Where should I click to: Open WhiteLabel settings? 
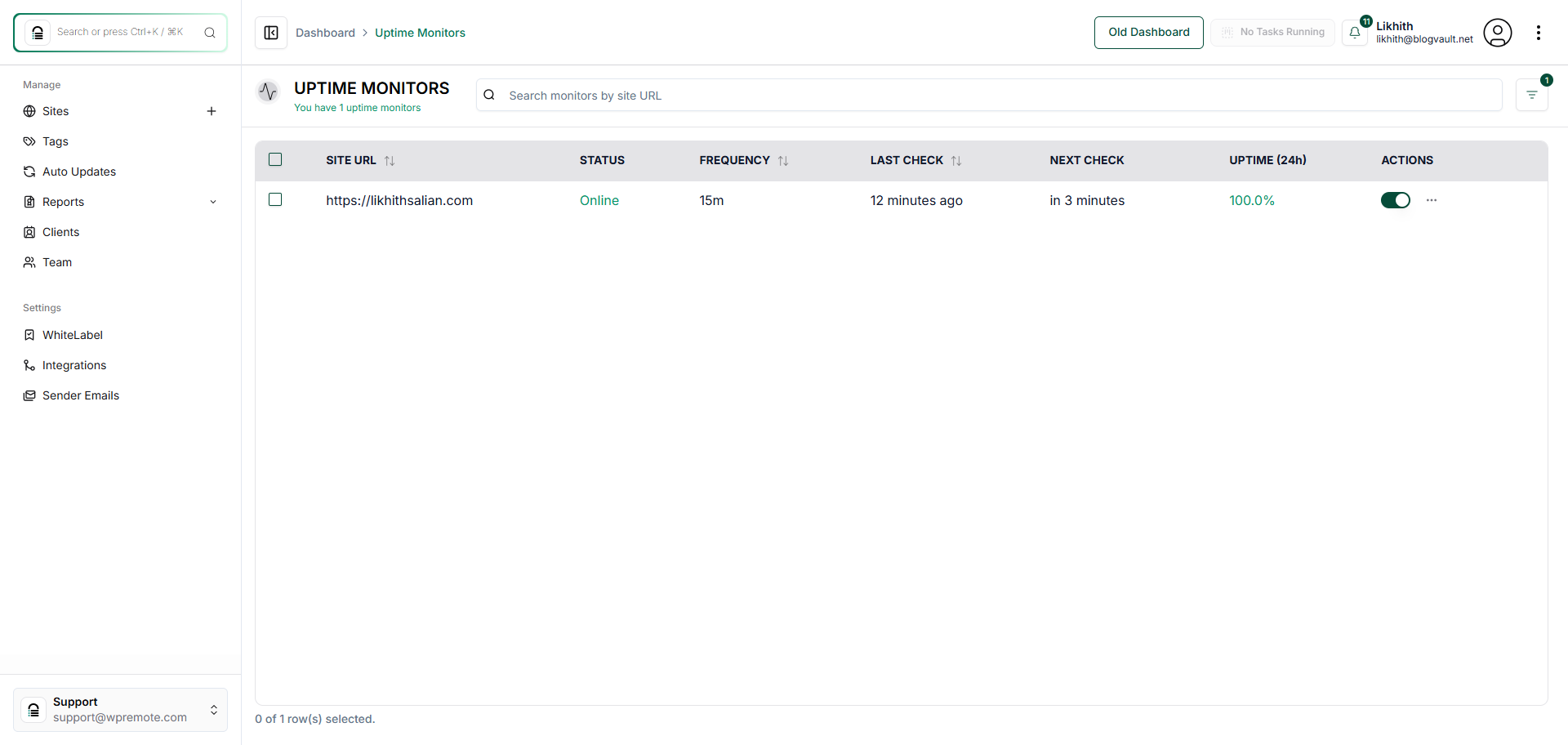(x=72, y=334)
